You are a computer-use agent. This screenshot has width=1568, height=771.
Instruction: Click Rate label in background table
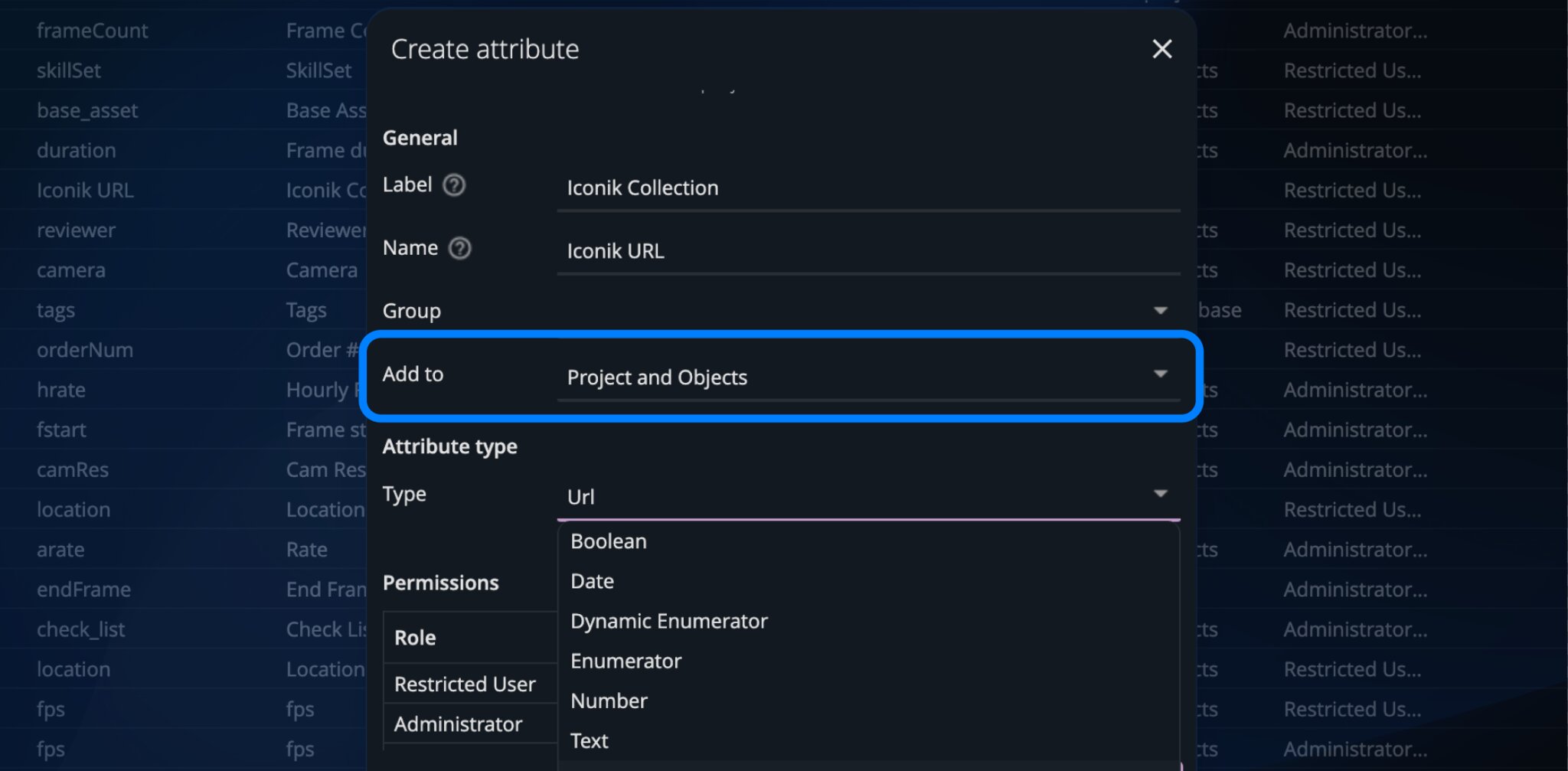point(306,550)
